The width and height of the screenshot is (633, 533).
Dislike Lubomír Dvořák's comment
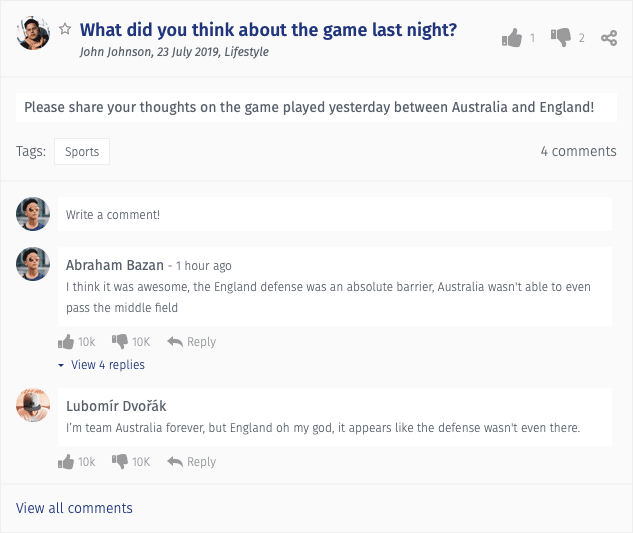[120, 462]
